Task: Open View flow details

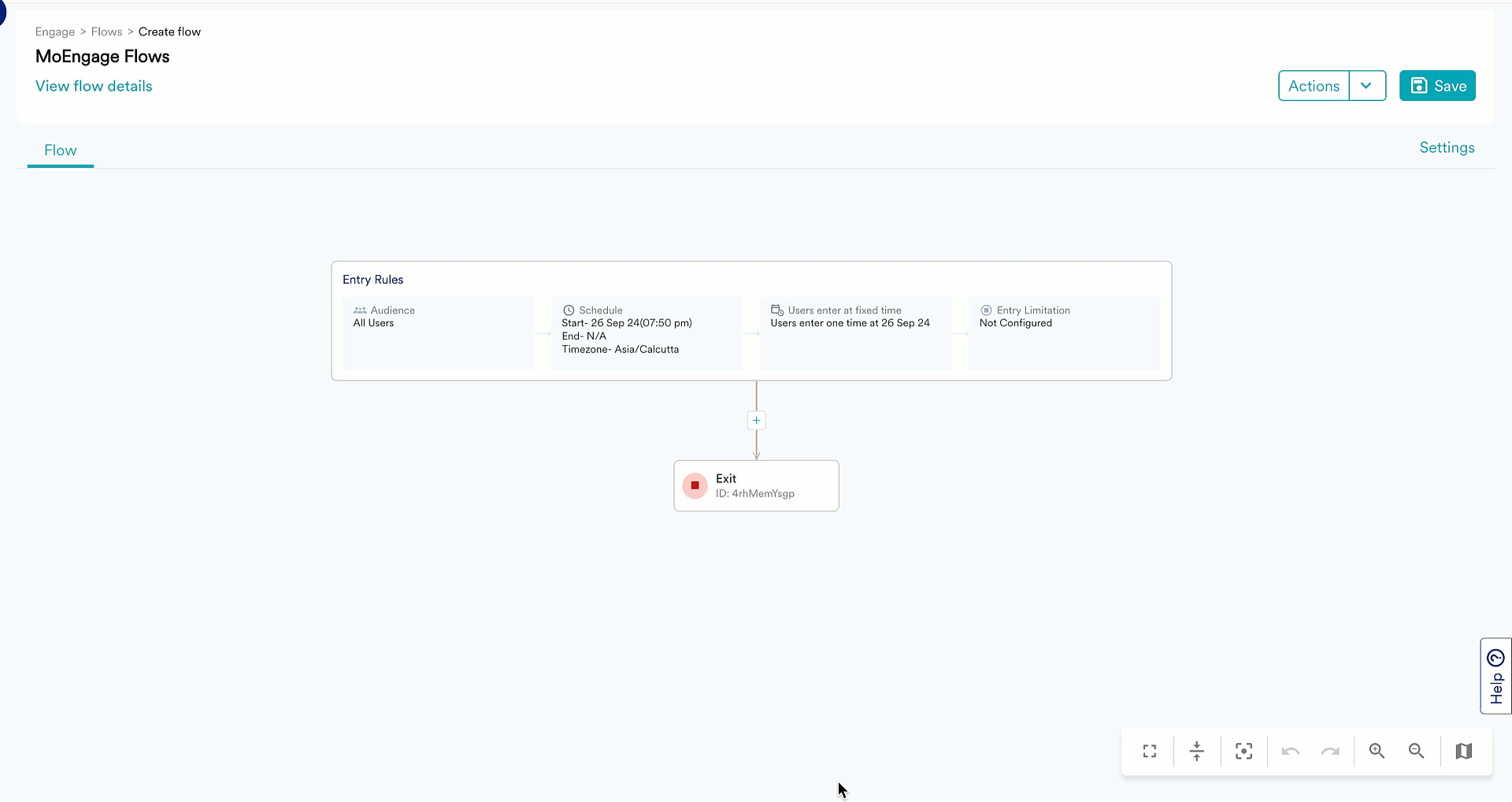Action: 94,86
